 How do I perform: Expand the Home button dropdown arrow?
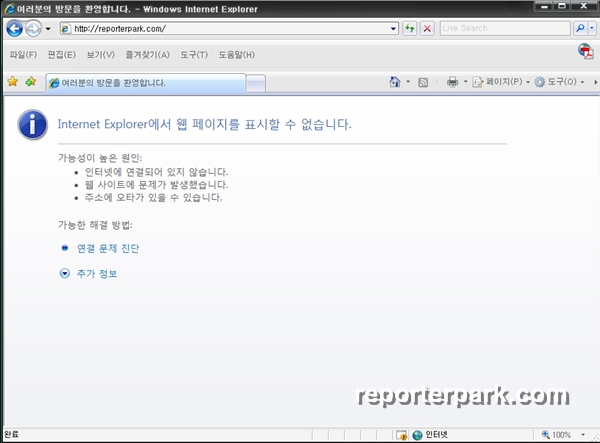(408, 81)
